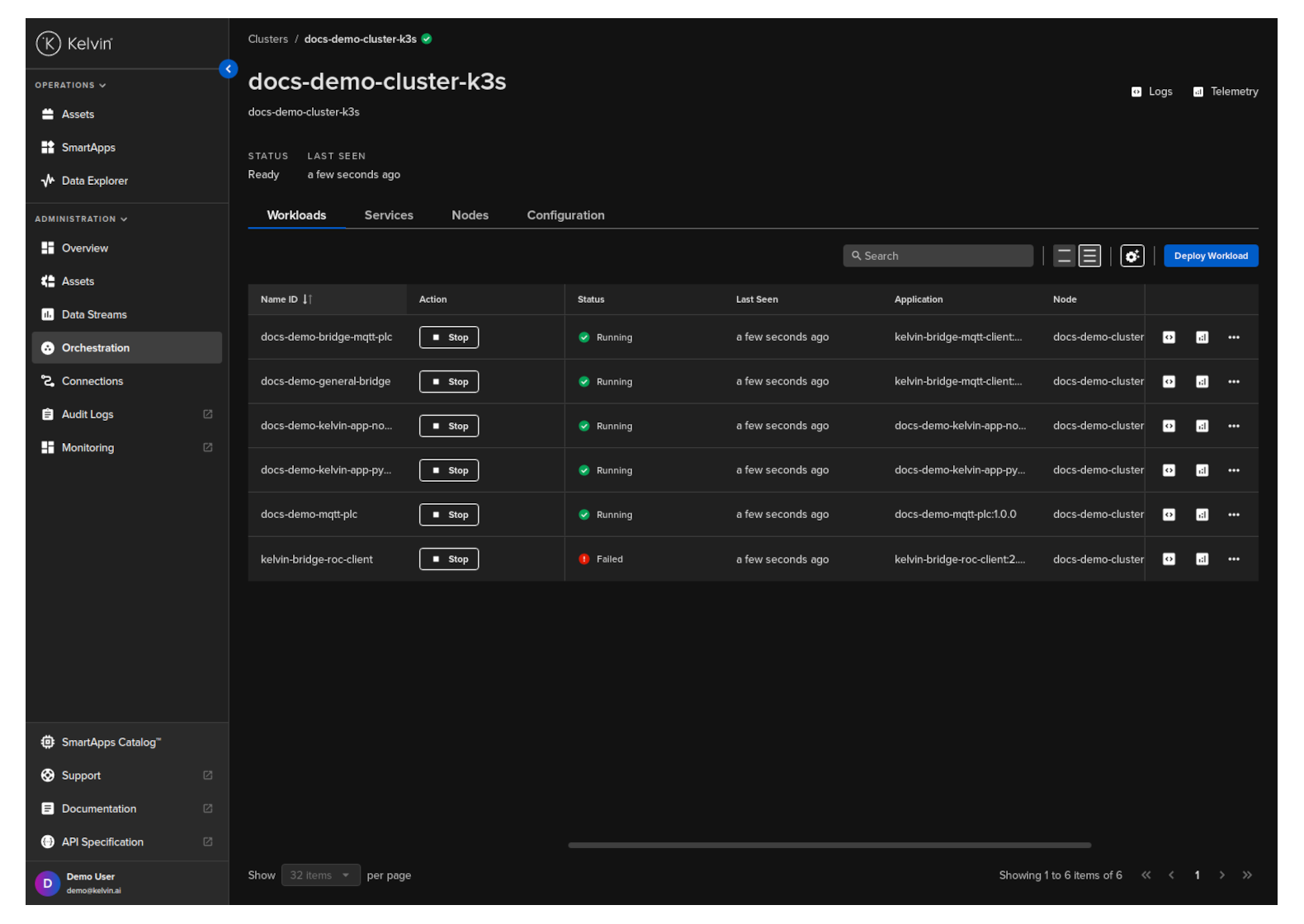Open the Configuration tab
1304x924 pixels.
pyautogui.click(x=565, y=215)
